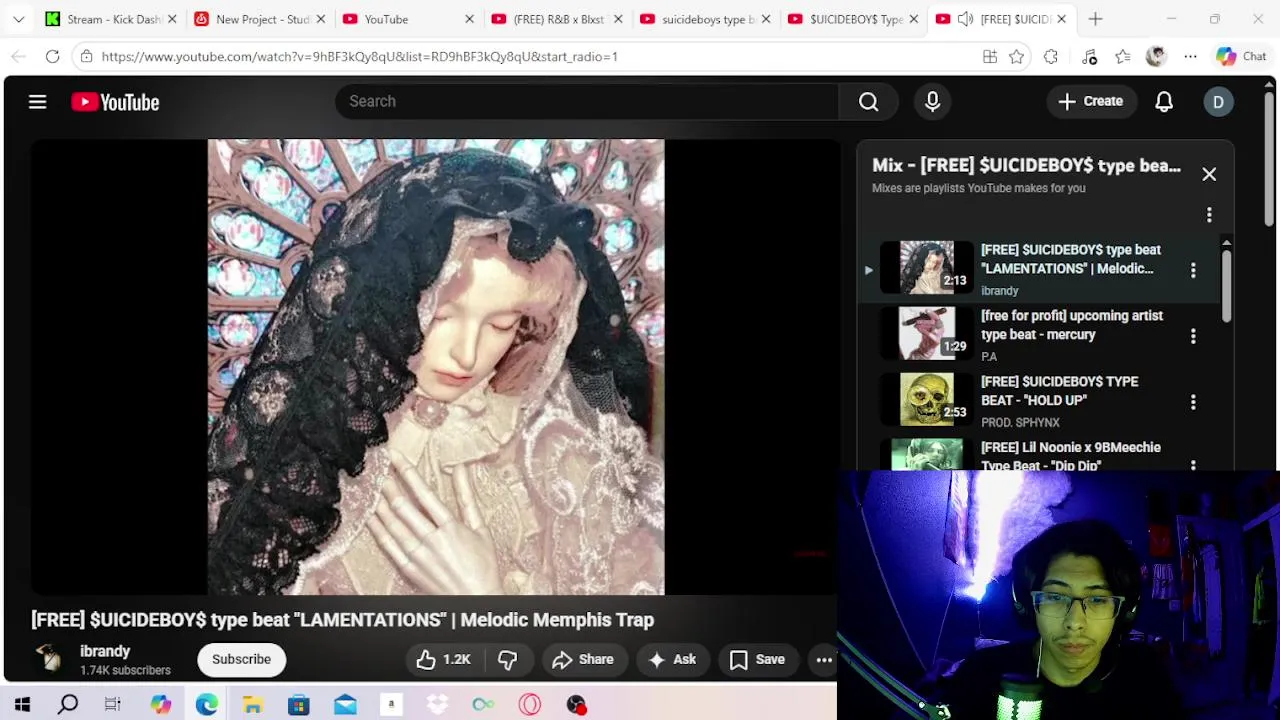Open Mix playlist options menu
Viewport: 1280px width, 720px height.
[x=1209, y=215]
